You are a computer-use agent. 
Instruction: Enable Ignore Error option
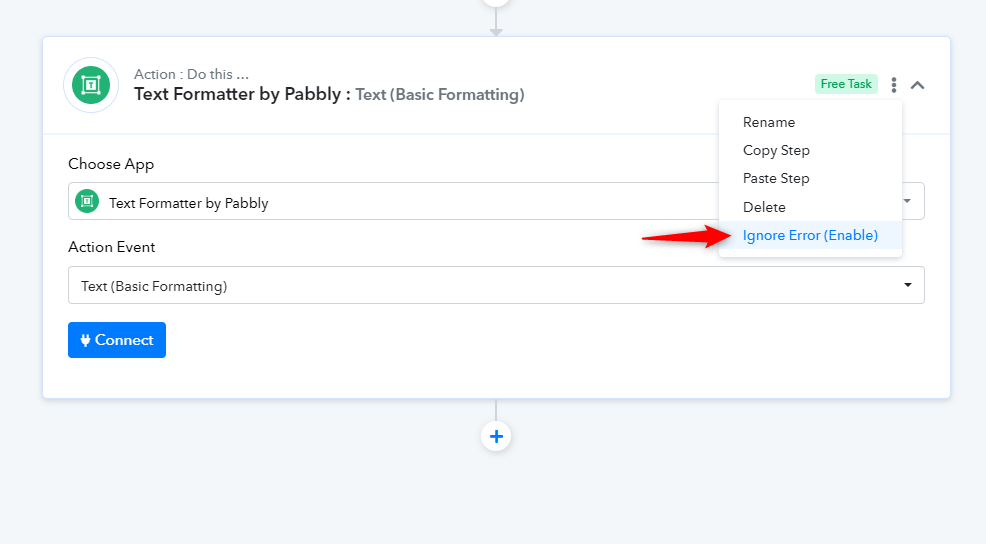pos(811,235)
